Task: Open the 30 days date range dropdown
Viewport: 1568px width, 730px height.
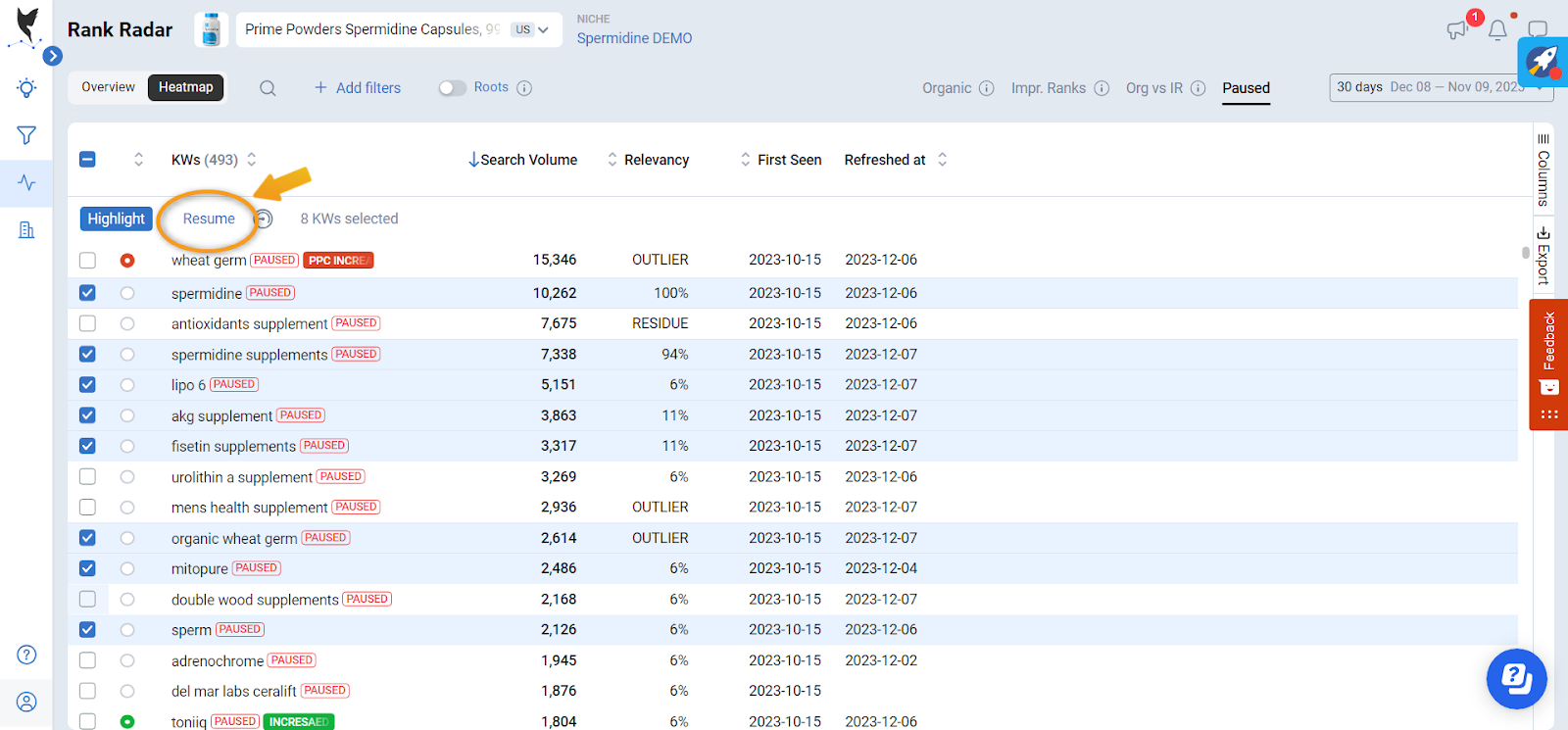Action: click(x=1441, y=87)
